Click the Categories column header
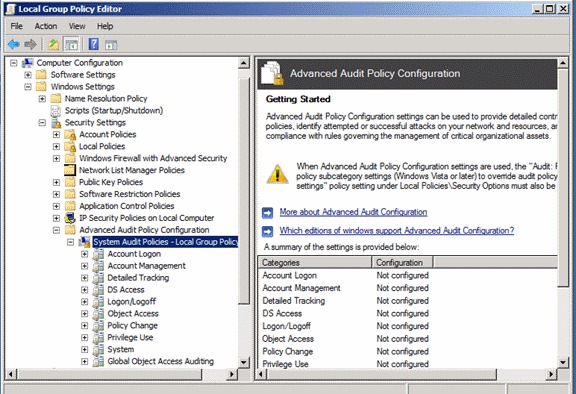 click(315, 262)
